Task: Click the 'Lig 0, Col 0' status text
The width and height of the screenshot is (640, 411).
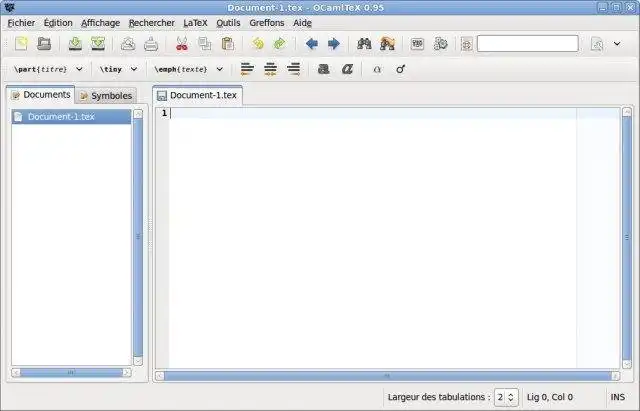Action: (549, 397)
